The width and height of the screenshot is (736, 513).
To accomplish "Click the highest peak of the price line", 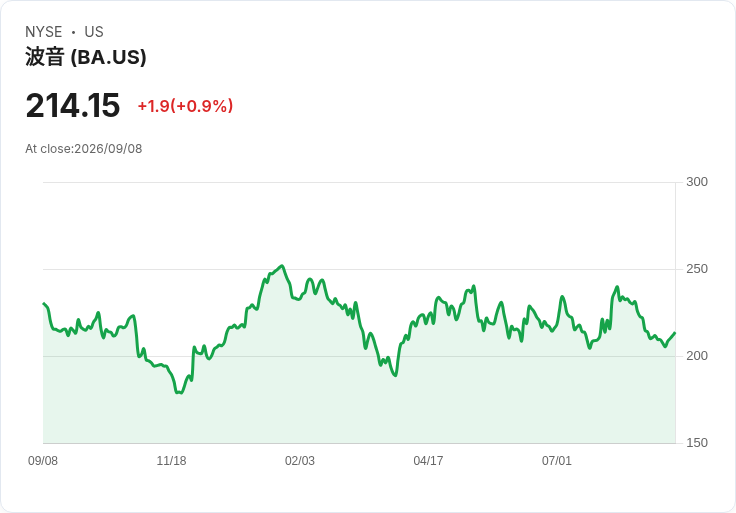I will point(282,266).
